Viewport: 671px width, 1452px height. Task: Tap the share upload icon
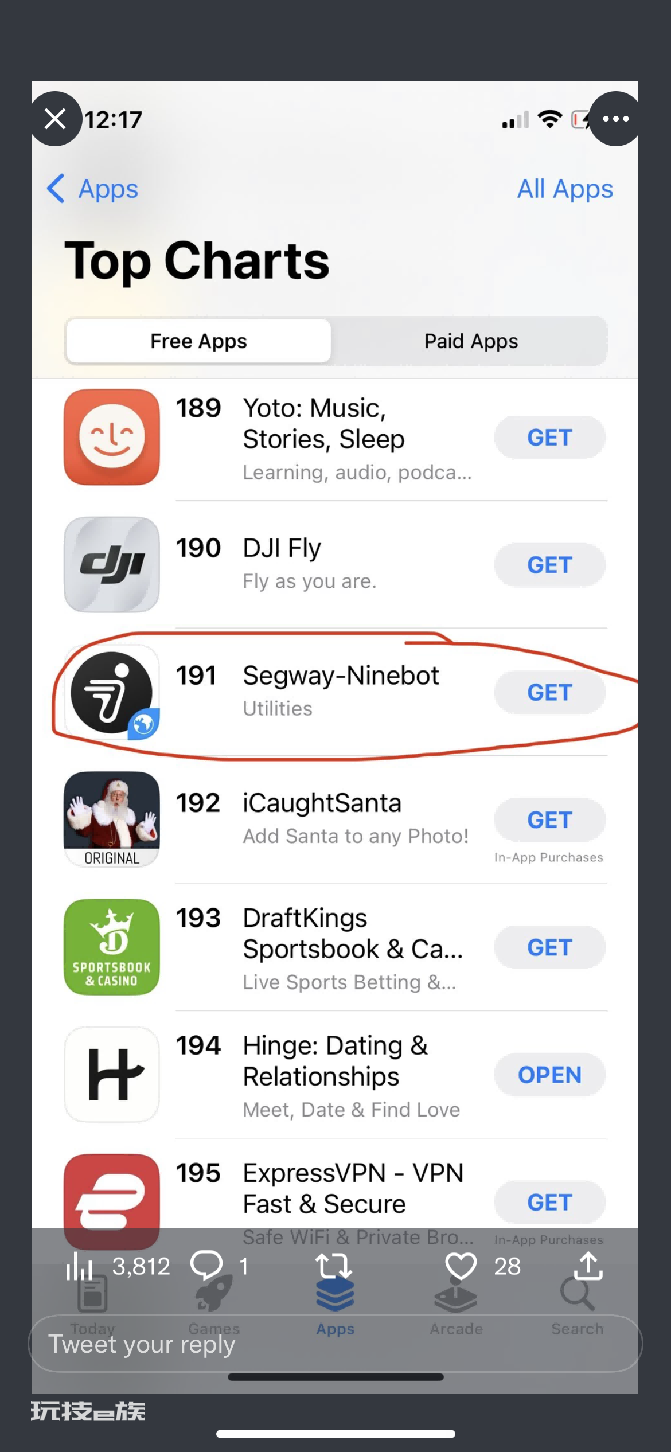coord(589,1265)
